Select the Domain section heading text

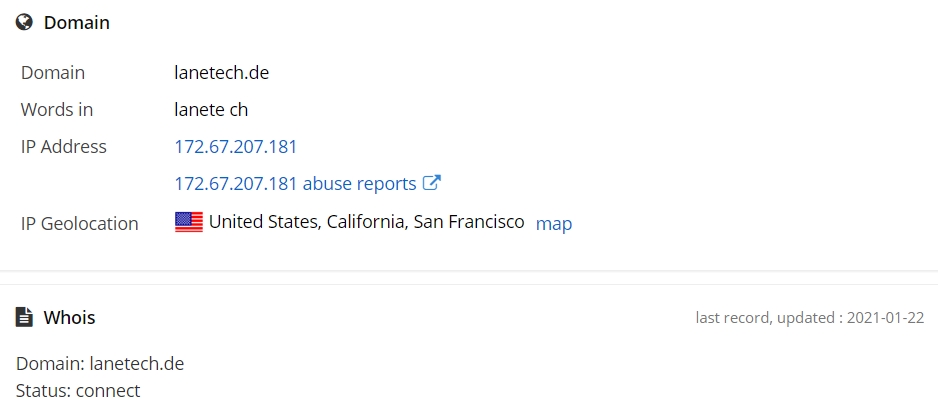click(x=77, y=23)
